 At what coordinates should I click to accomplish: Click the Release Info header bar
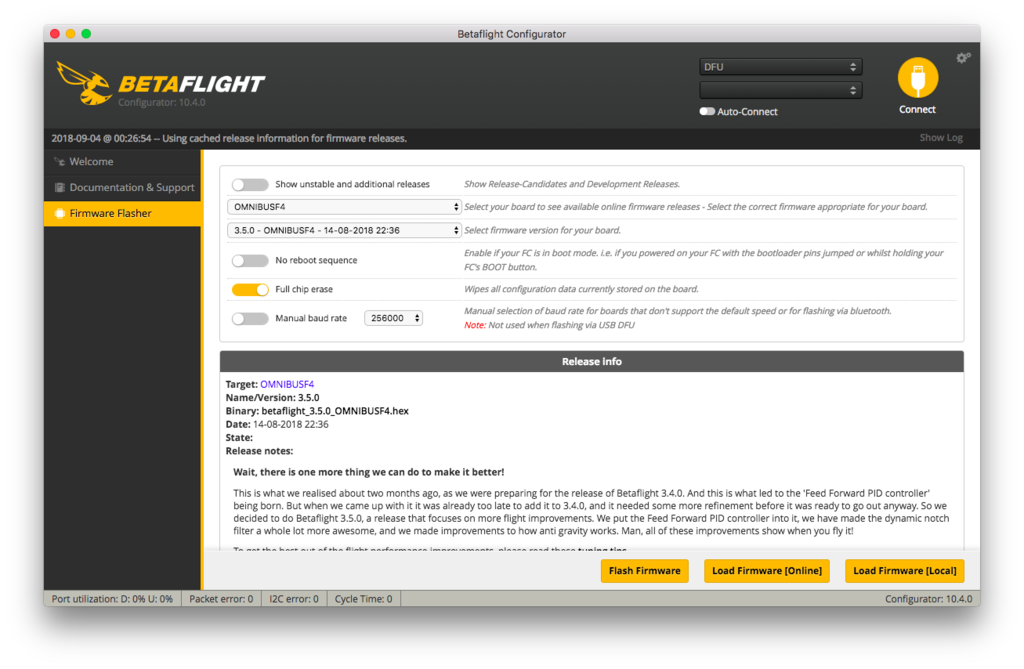coord(592,362)
